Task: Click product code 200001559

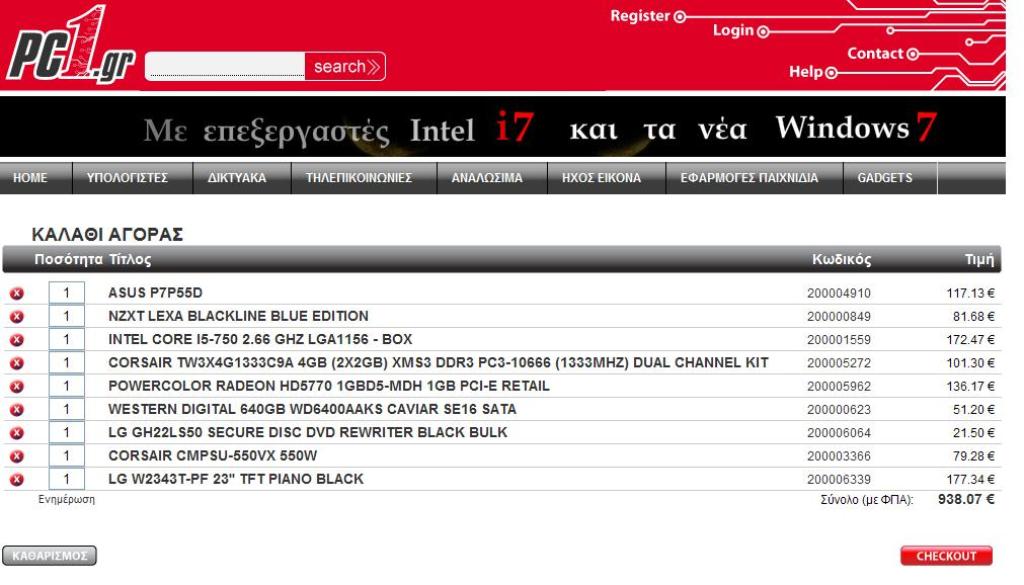Action: point(839,340)
